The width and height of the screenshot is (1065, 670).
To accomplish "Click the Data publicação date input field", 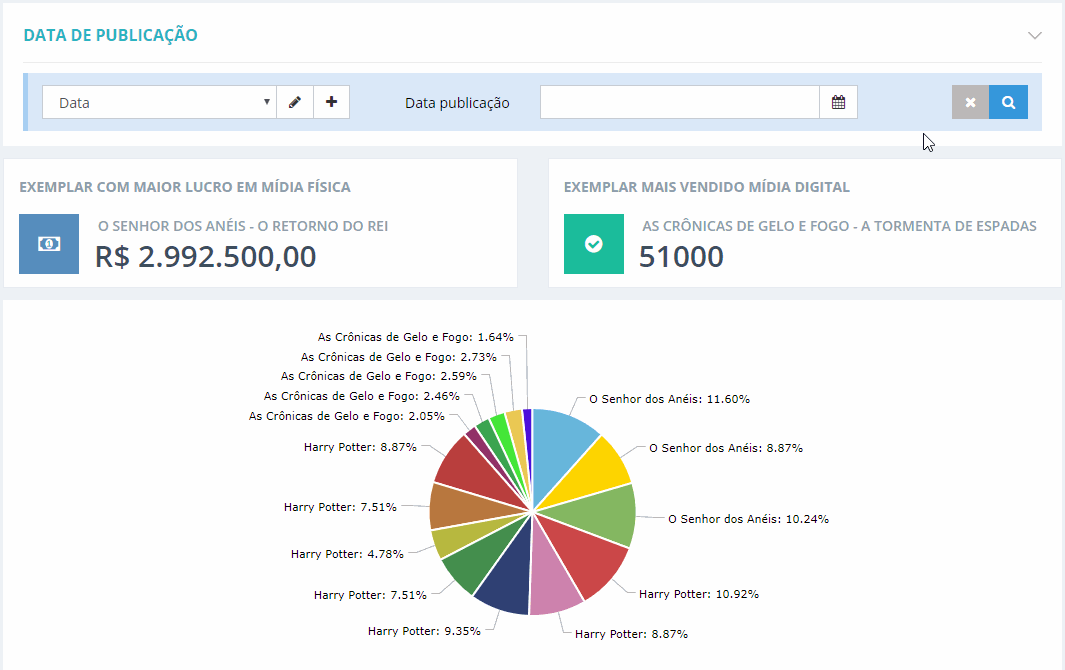I will (x=680, y=102).
